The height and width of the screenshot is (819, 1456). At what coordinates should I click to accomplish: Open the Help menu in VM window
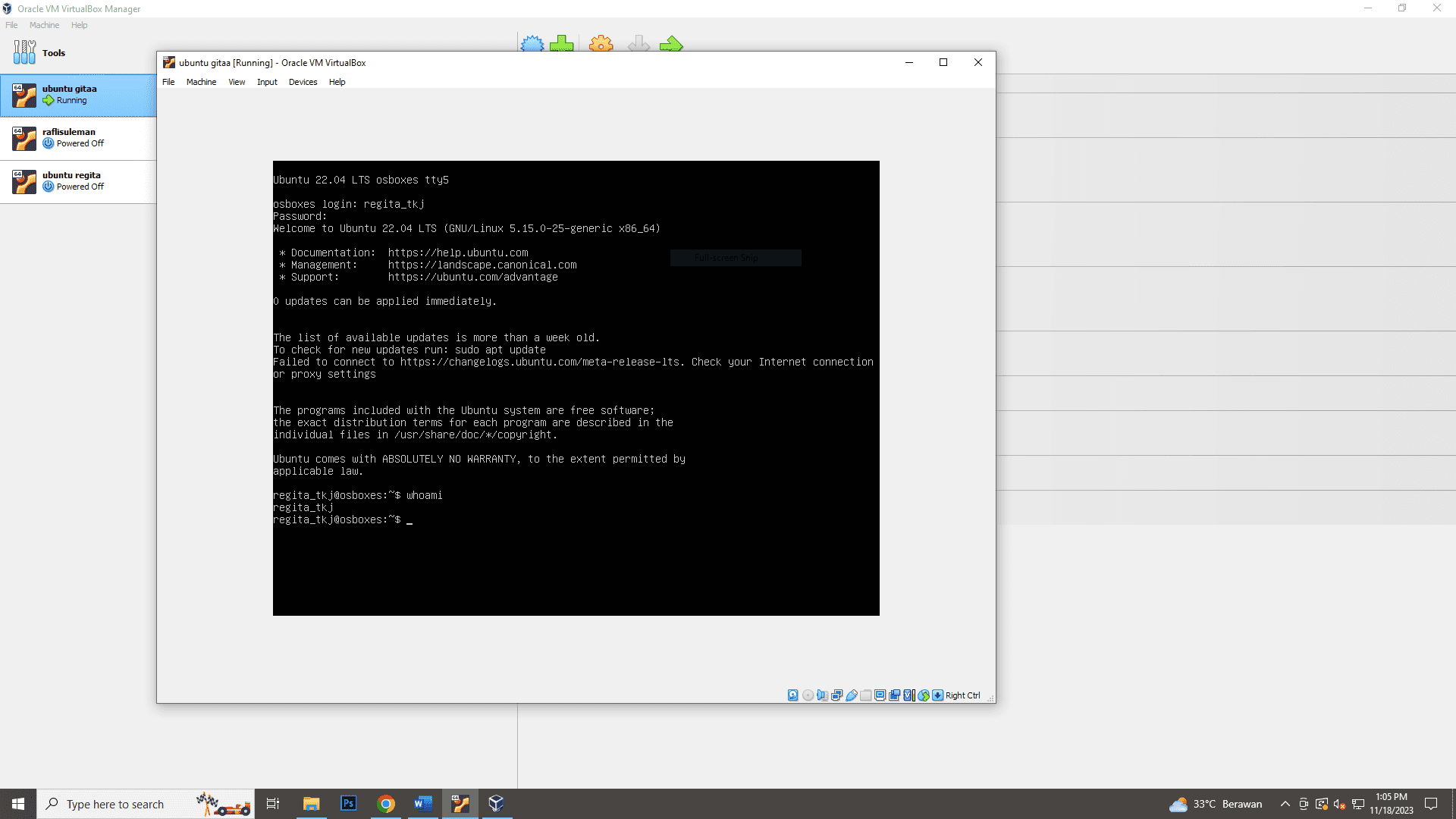coord(337,82)
